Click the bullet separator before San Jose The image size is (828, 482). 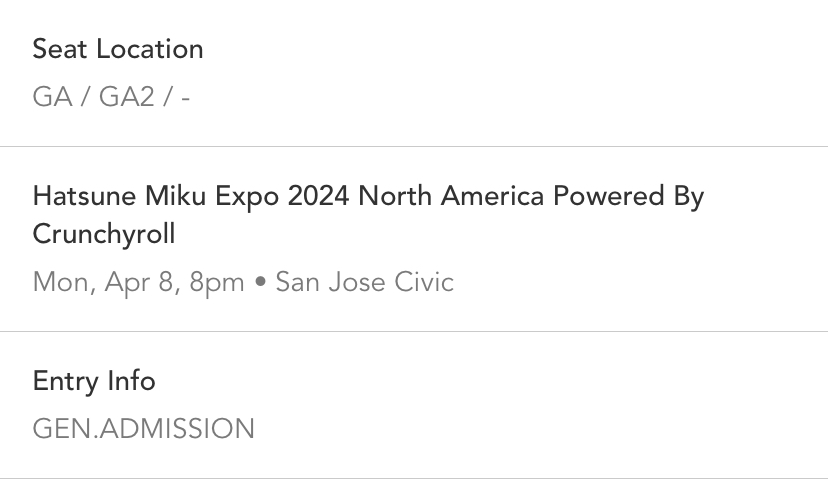tap(260, 283)
